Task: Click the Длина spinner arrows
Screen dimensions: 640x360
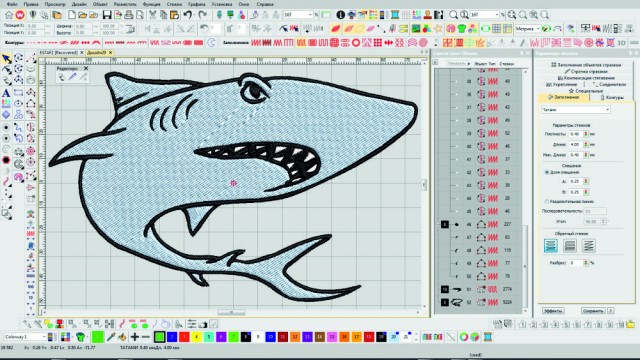Action: 586,144
